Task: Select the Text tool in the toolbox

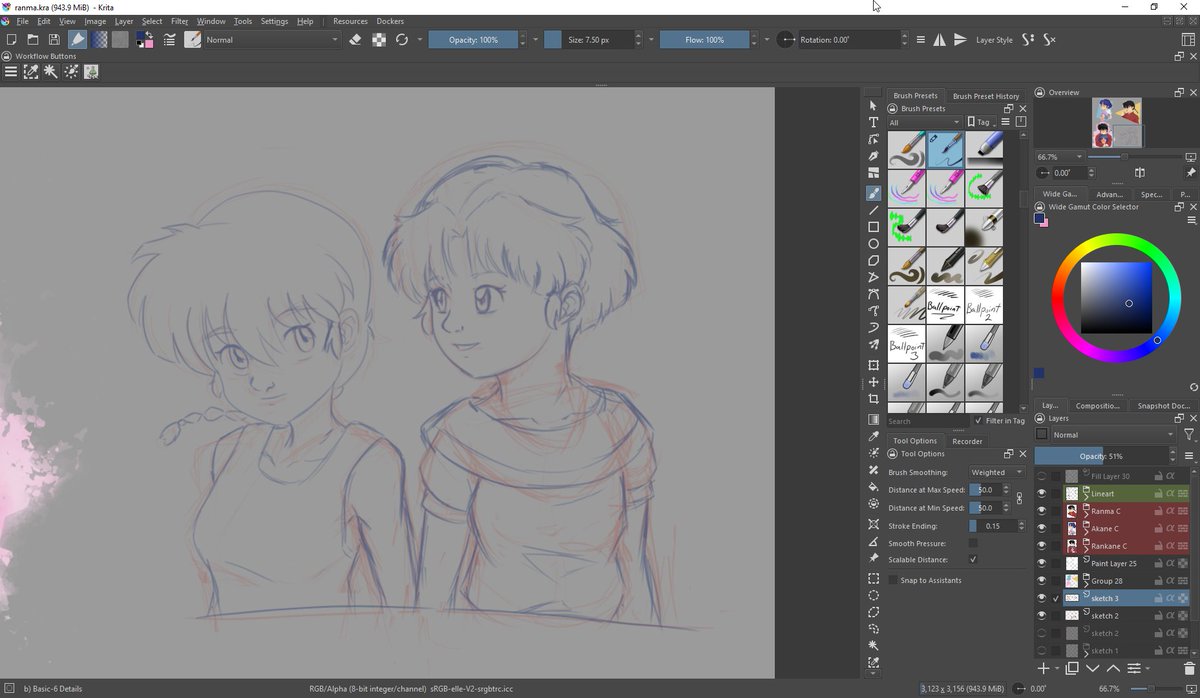Action: coord(873,122)
